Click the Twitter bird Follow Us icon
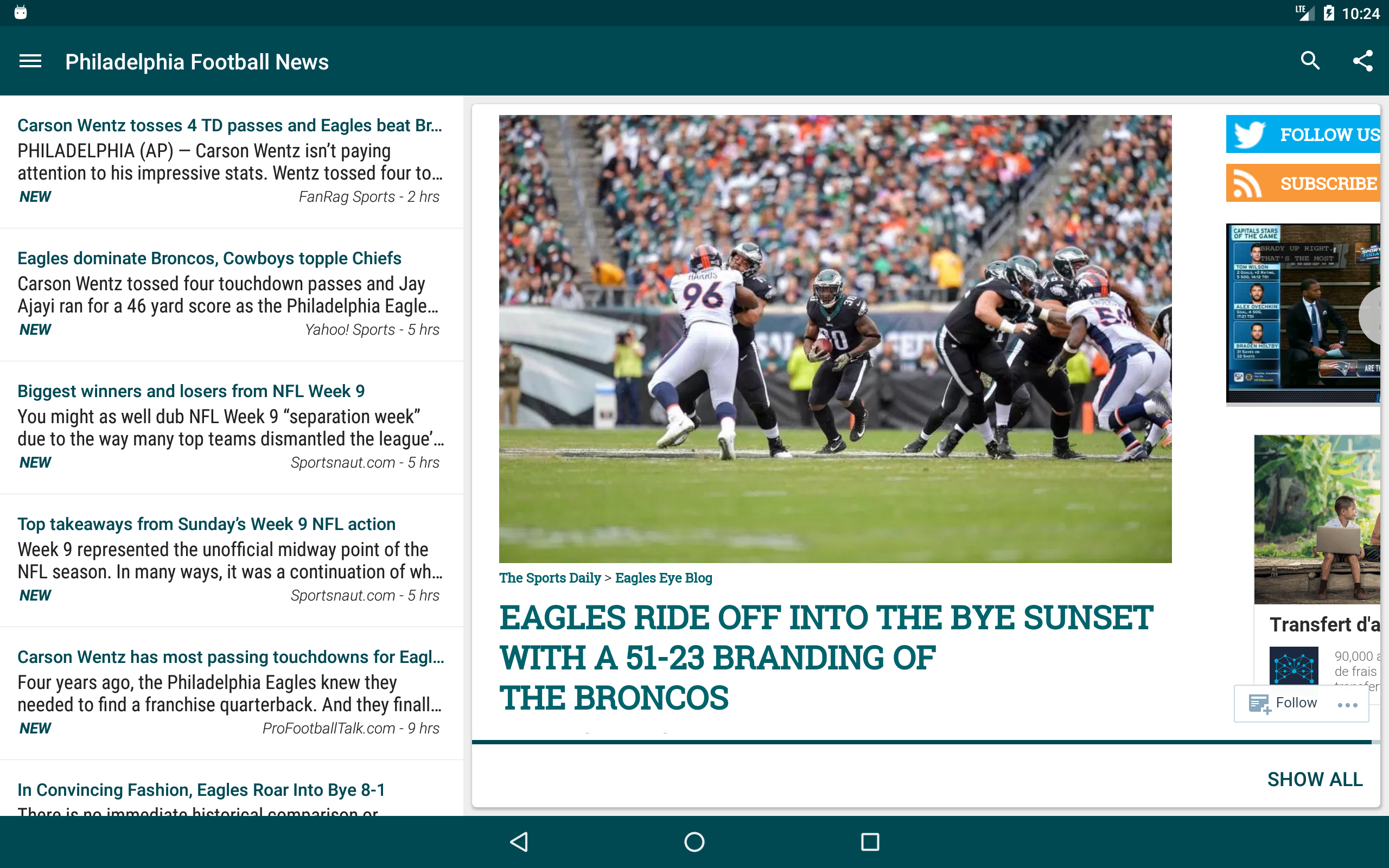 pyautogui.click(x=1249, y=135)
